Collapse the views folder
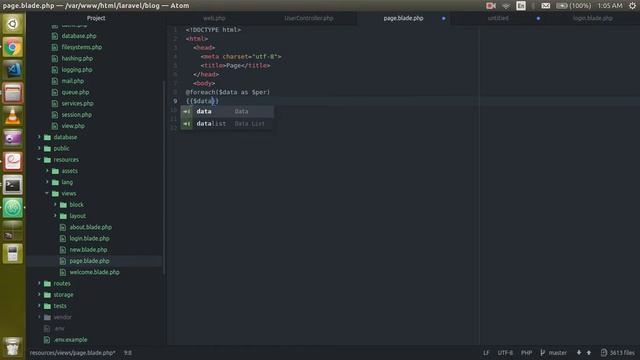The width and height of the screenshot is (640, 360). 47,193
